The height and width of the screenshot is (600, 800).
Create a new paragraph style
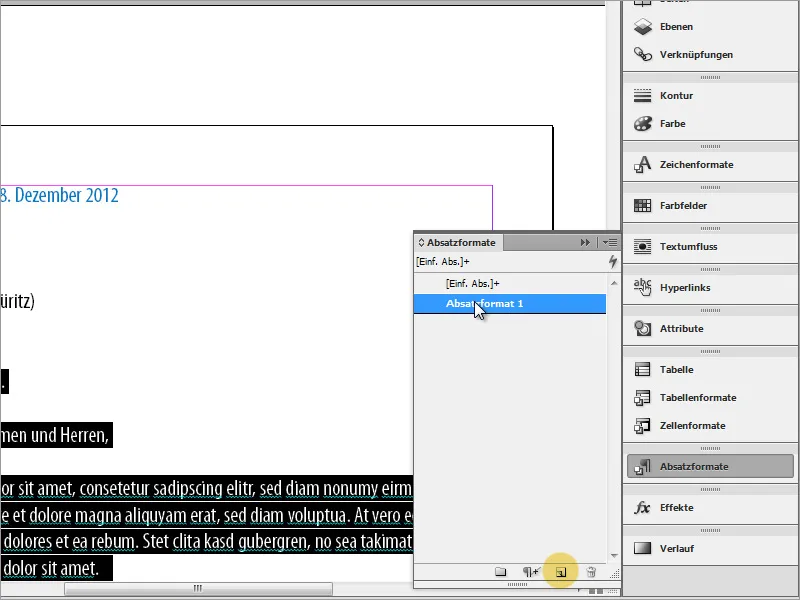(563, 571)
